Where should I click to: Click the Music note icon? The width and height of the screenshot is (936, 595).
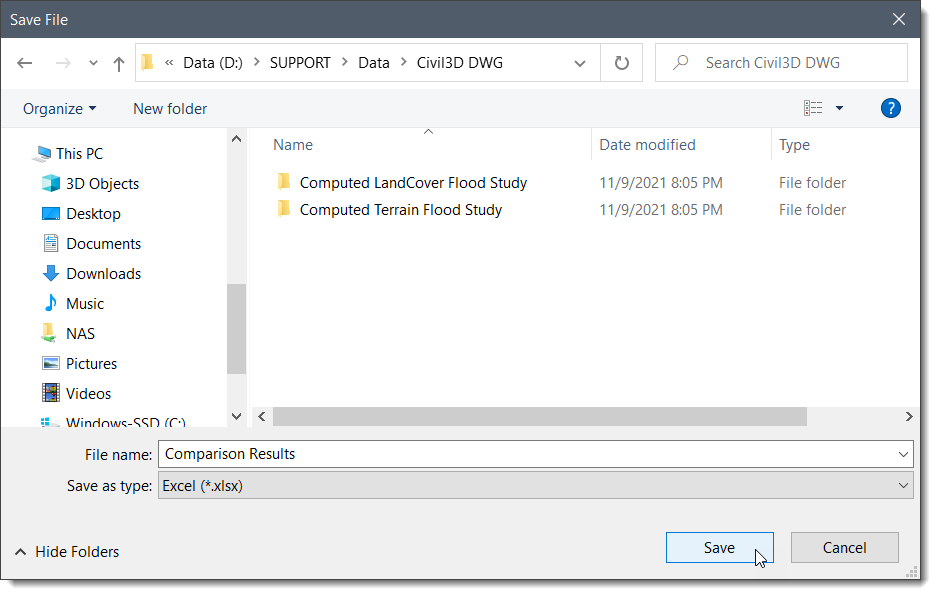coord(51,303)
